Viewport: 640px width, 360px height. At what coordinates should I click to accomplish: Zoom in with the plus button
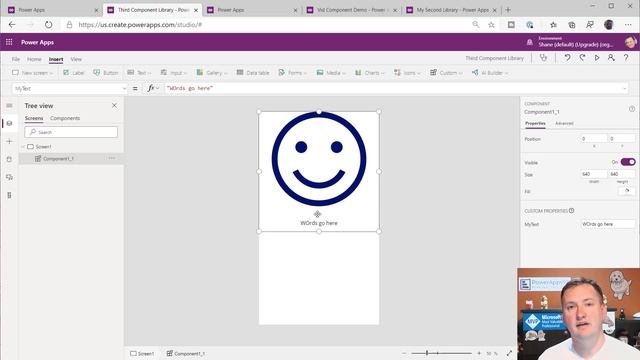coord(479,353)
